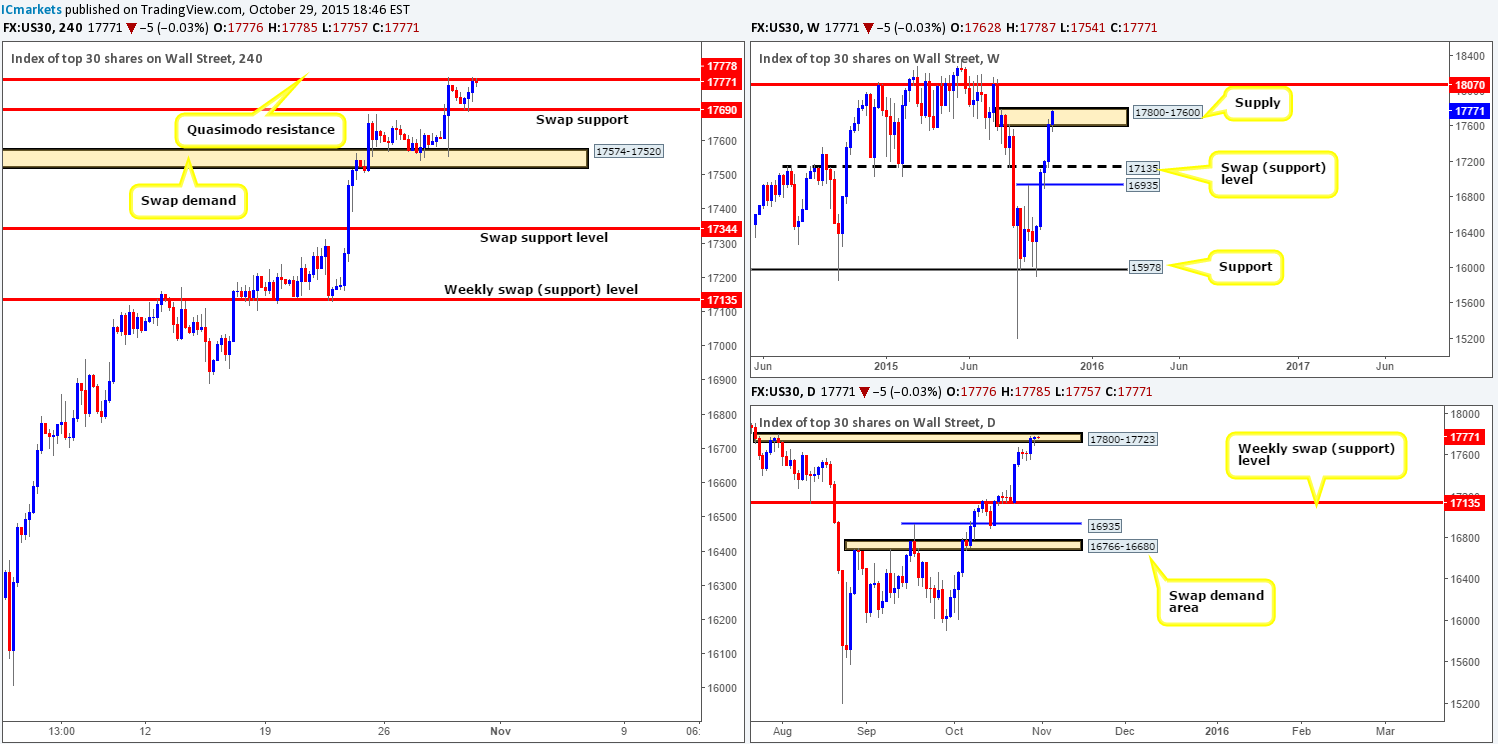Click the Quasimodo resistance callout
This screenshot has width=1498, height=744.
[x=261, y=128]
